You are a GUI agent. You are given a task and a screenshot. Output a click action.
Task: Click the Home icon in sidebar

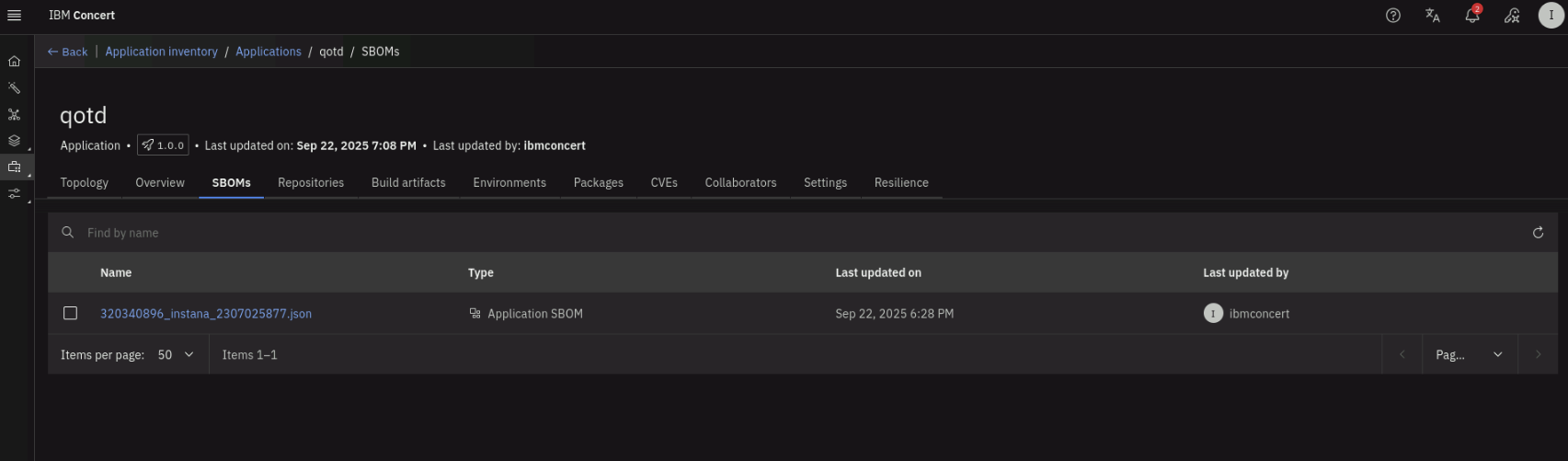(14, 62)
